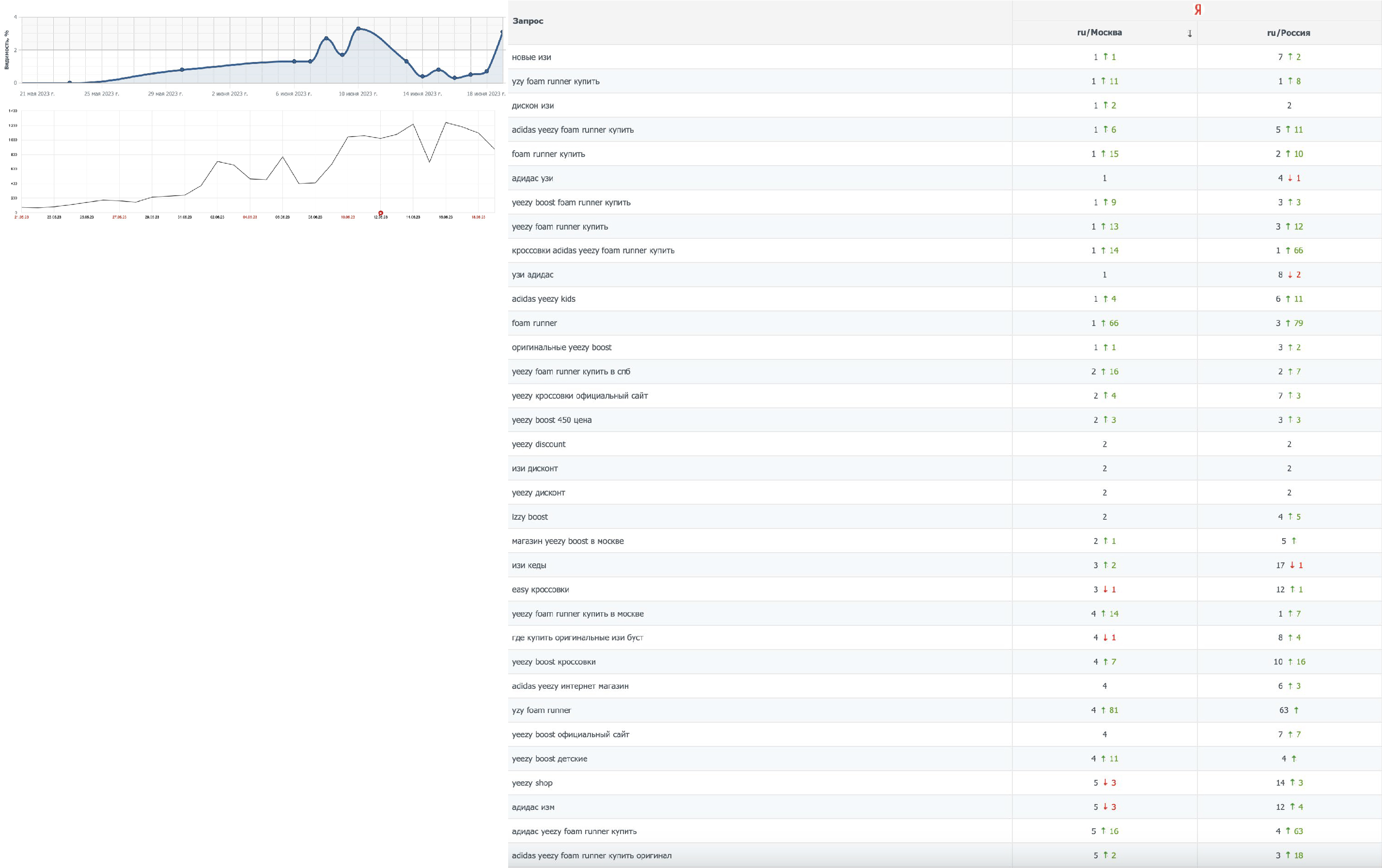Click the "18.06.23" red date label
1382x868 pixels.
click(x=478, y=217)
